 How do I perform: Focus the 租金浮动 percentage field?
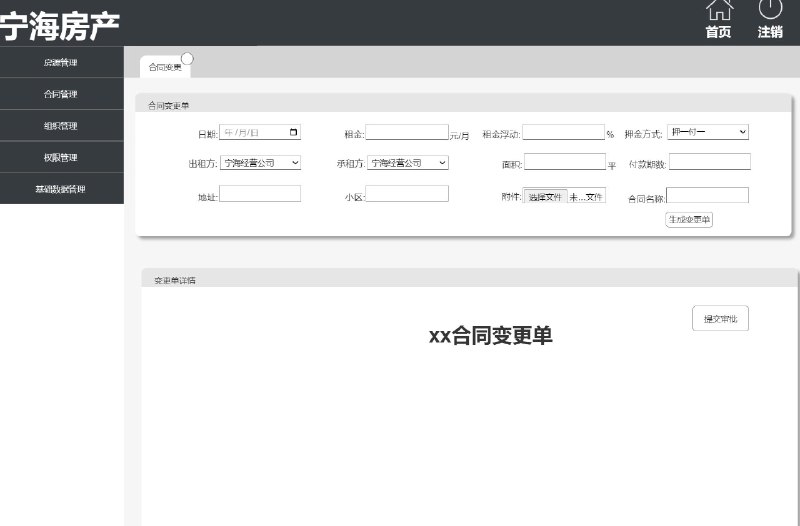pos(563,132)
